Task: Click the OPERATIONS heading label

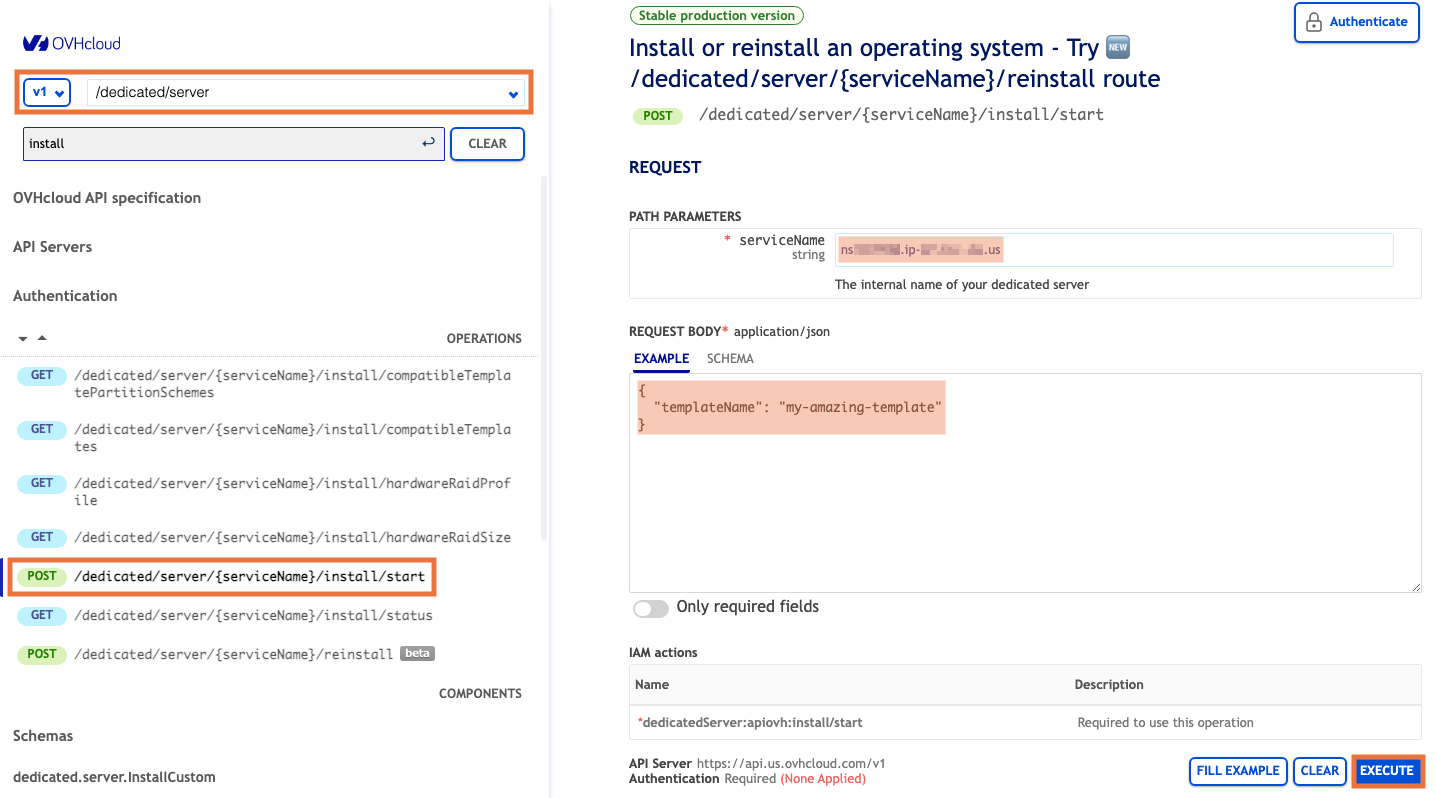Action: click(x=484, y=339)
